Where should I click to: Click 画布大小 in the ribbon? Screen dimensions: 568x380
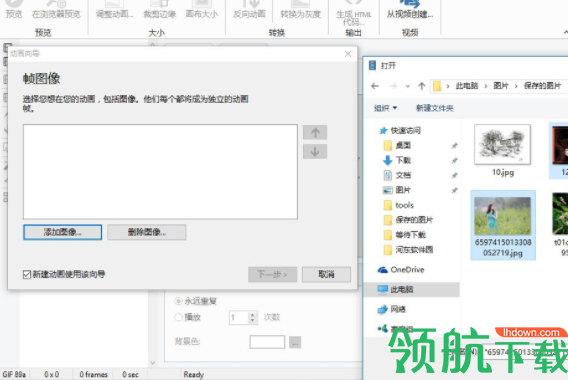[202, 10]
